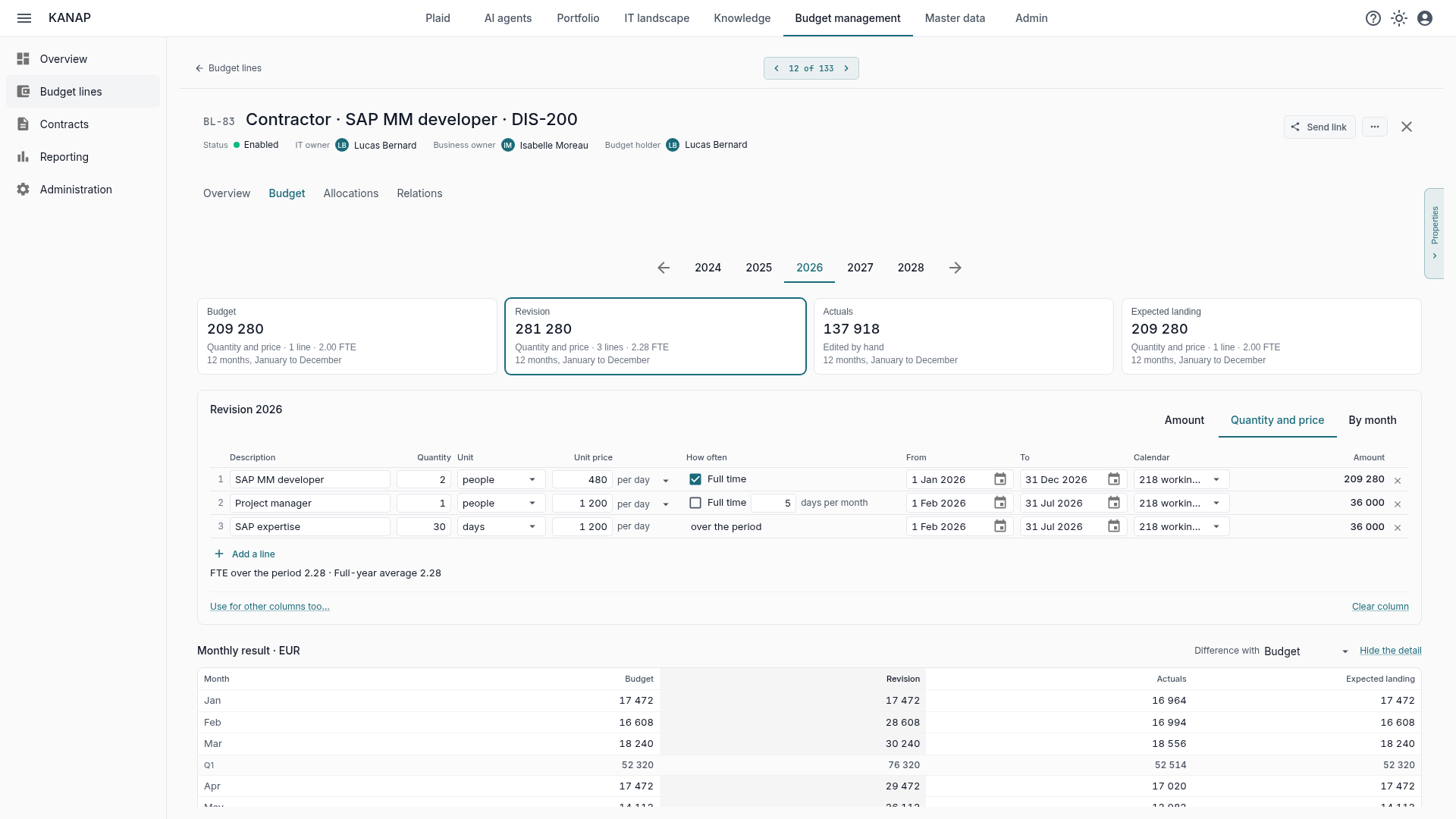
Task: Select the By month tab
Action: (x=1372, y=420)
